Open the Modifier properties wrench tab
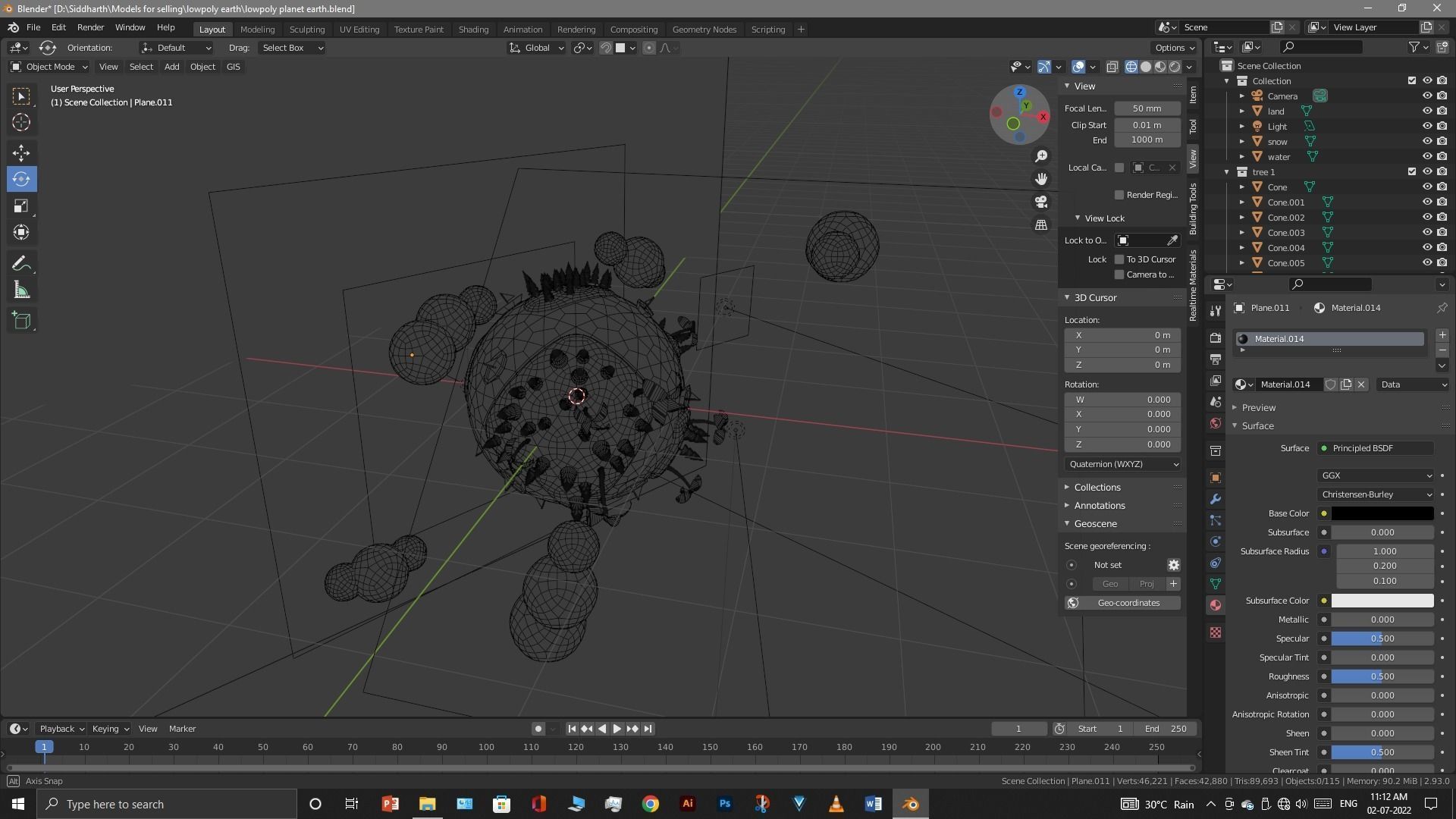The image size is (1456, 819). click(1216, 499)
